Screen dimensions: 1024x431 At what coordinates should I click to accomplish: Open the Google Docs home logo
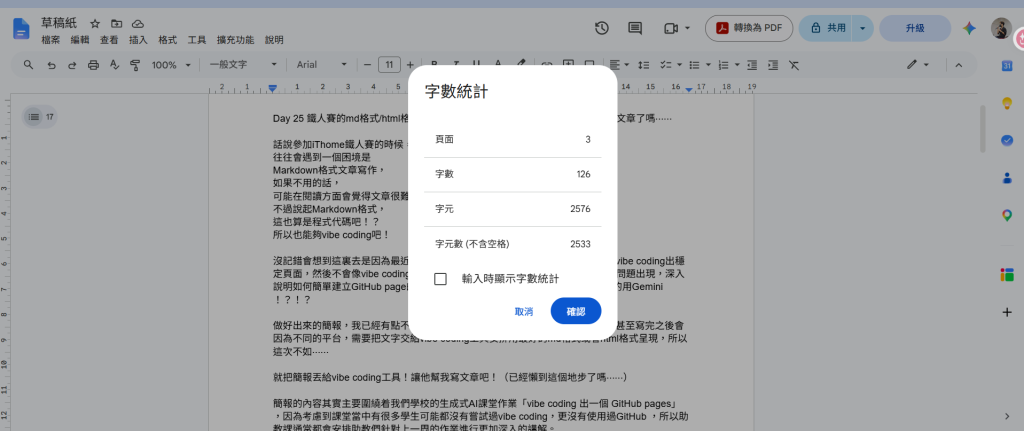coord(22,30)
